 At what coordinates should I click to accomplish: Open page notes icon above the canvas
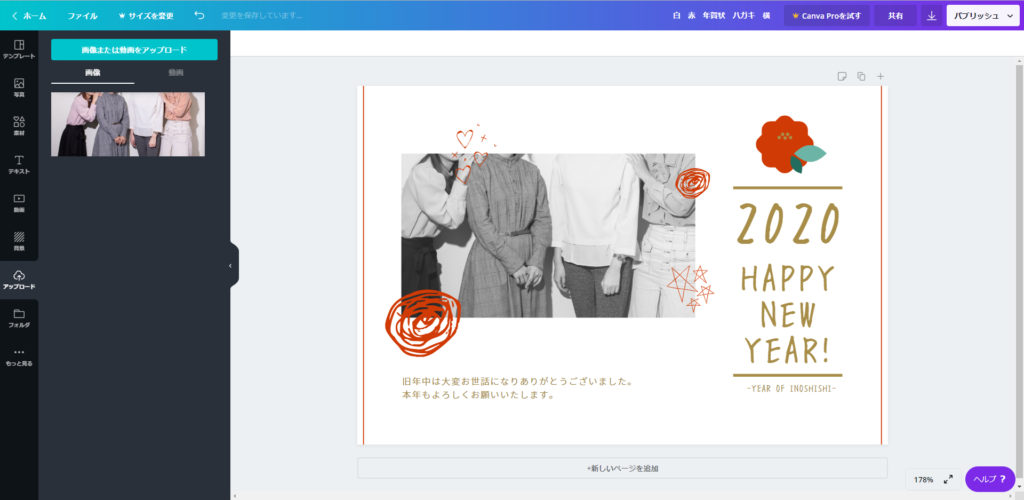pos(842,76)
